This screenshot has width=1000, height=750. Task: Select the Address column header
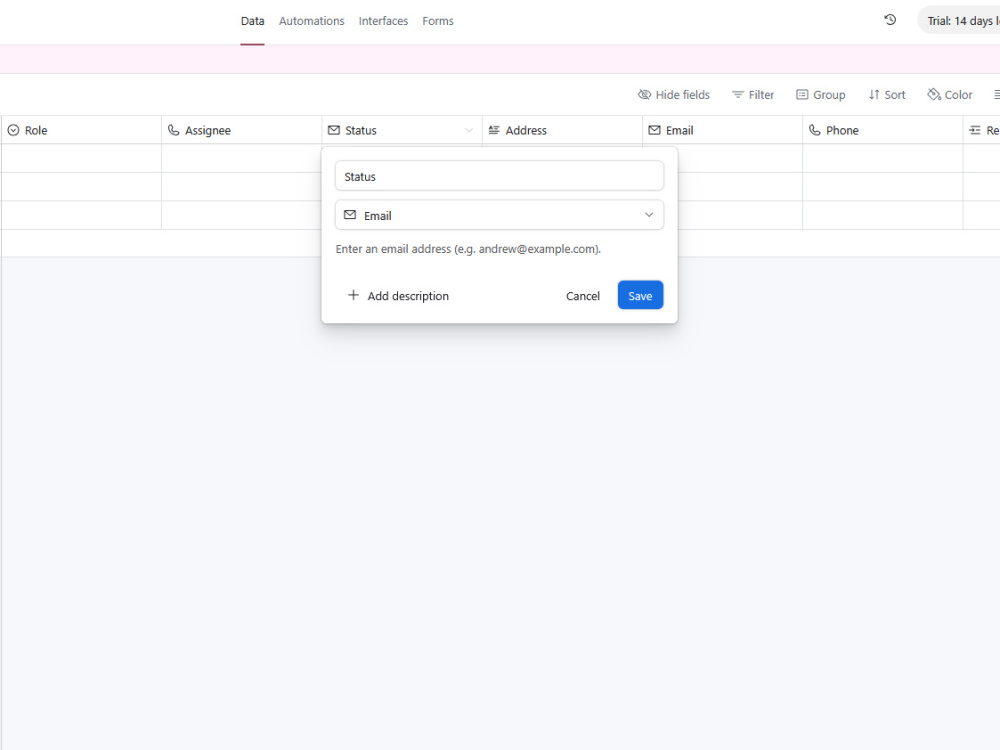click(562, 130)
